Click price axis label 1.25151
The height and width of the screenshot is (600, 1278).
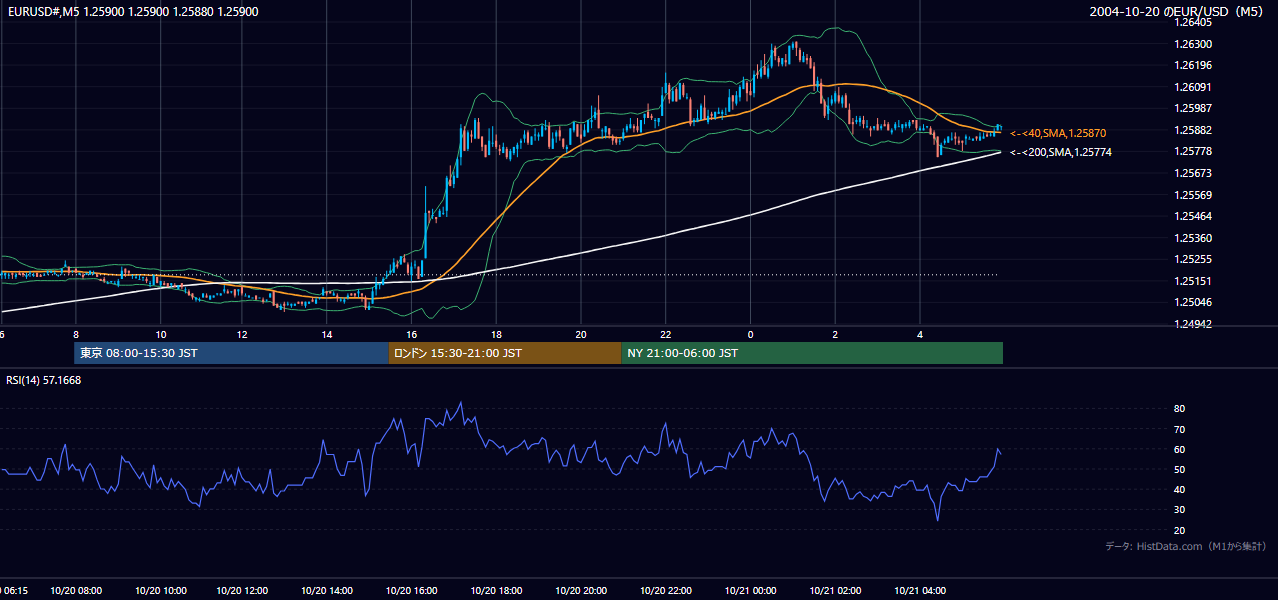coord(1193,281)
